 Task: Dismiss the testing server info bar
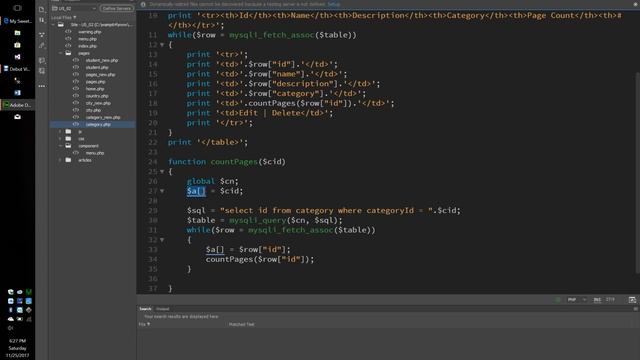pyautogui.click(x=636, y=4)
